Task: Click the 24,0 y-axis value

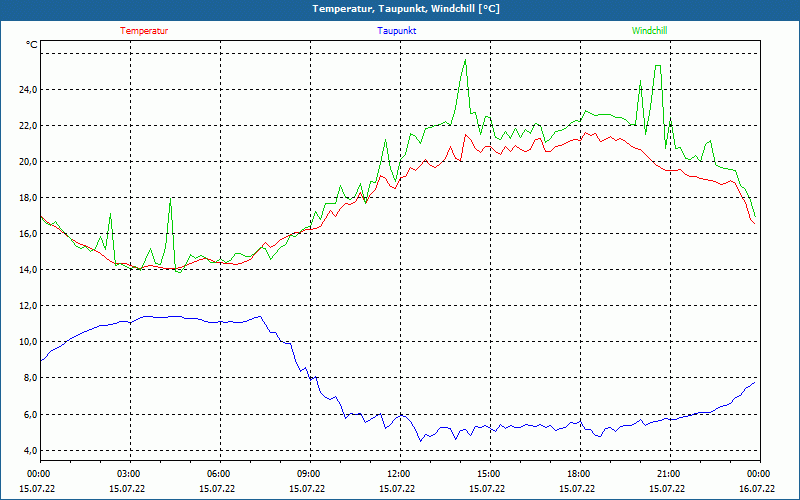Action: point(25,90)
